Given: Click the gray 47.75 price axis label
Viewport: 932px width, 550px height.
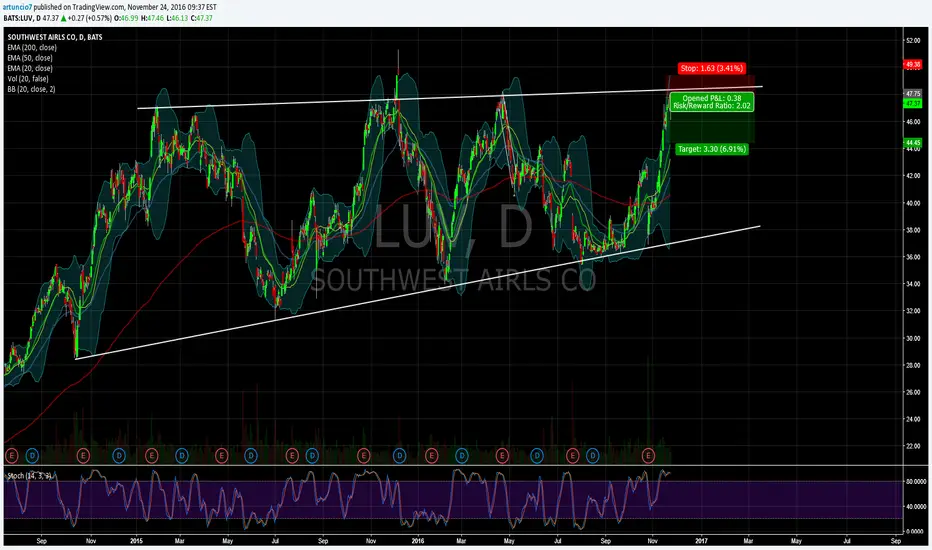Looking at the screenshot, I should click(912, 93).
